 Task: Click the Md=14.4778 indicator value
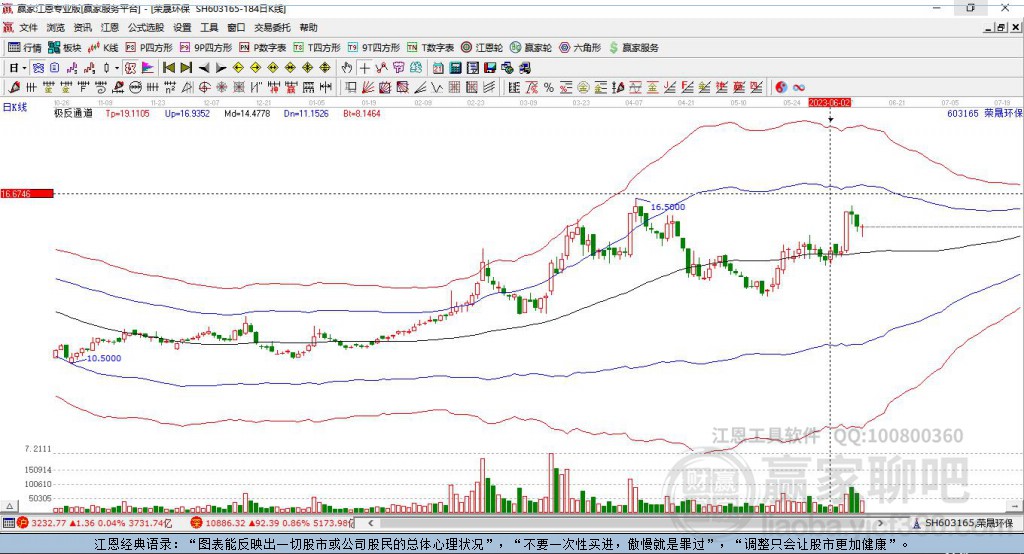point(247,114)
